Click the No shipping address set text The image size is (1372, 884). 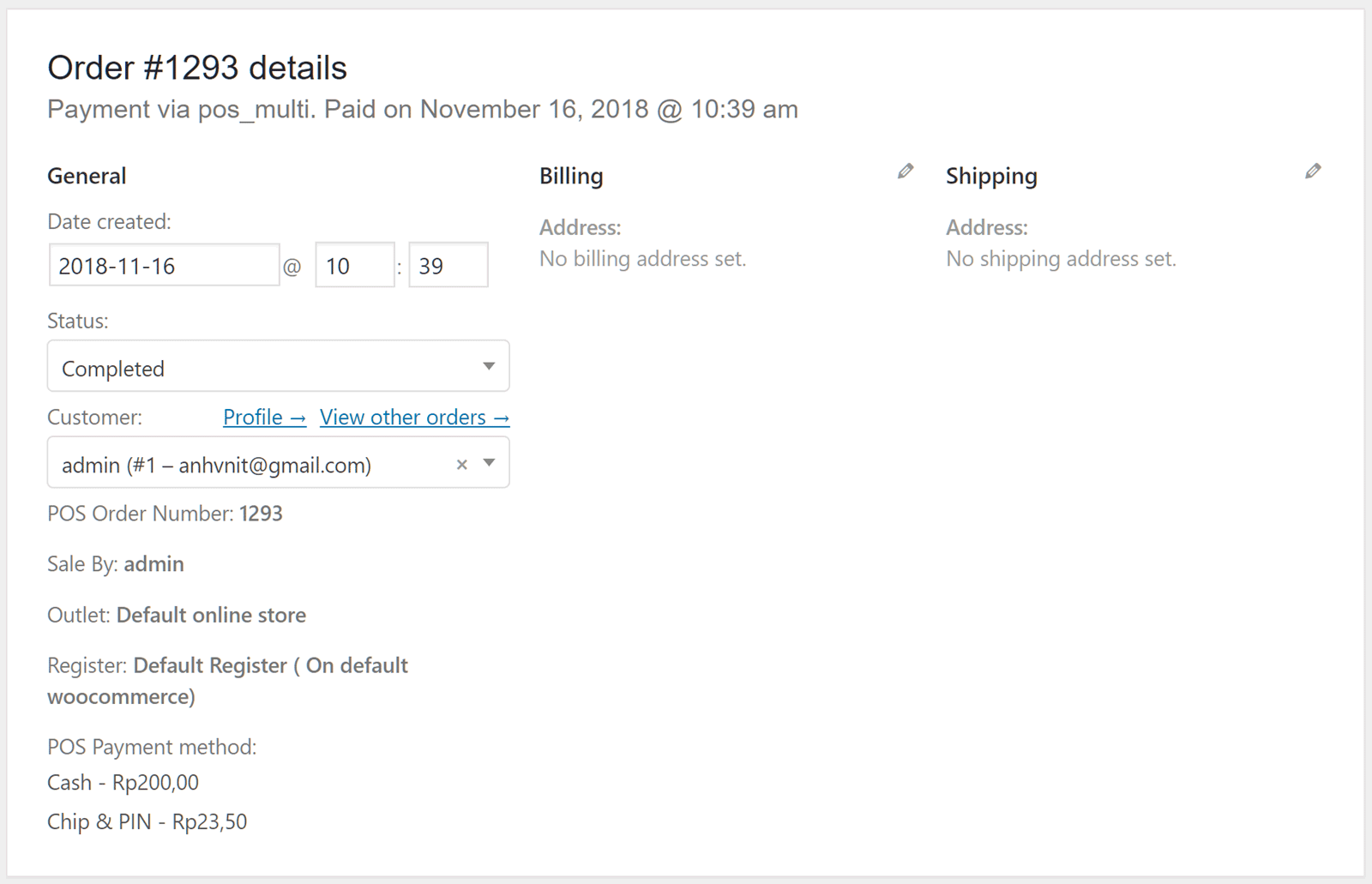click(1061, 259)
